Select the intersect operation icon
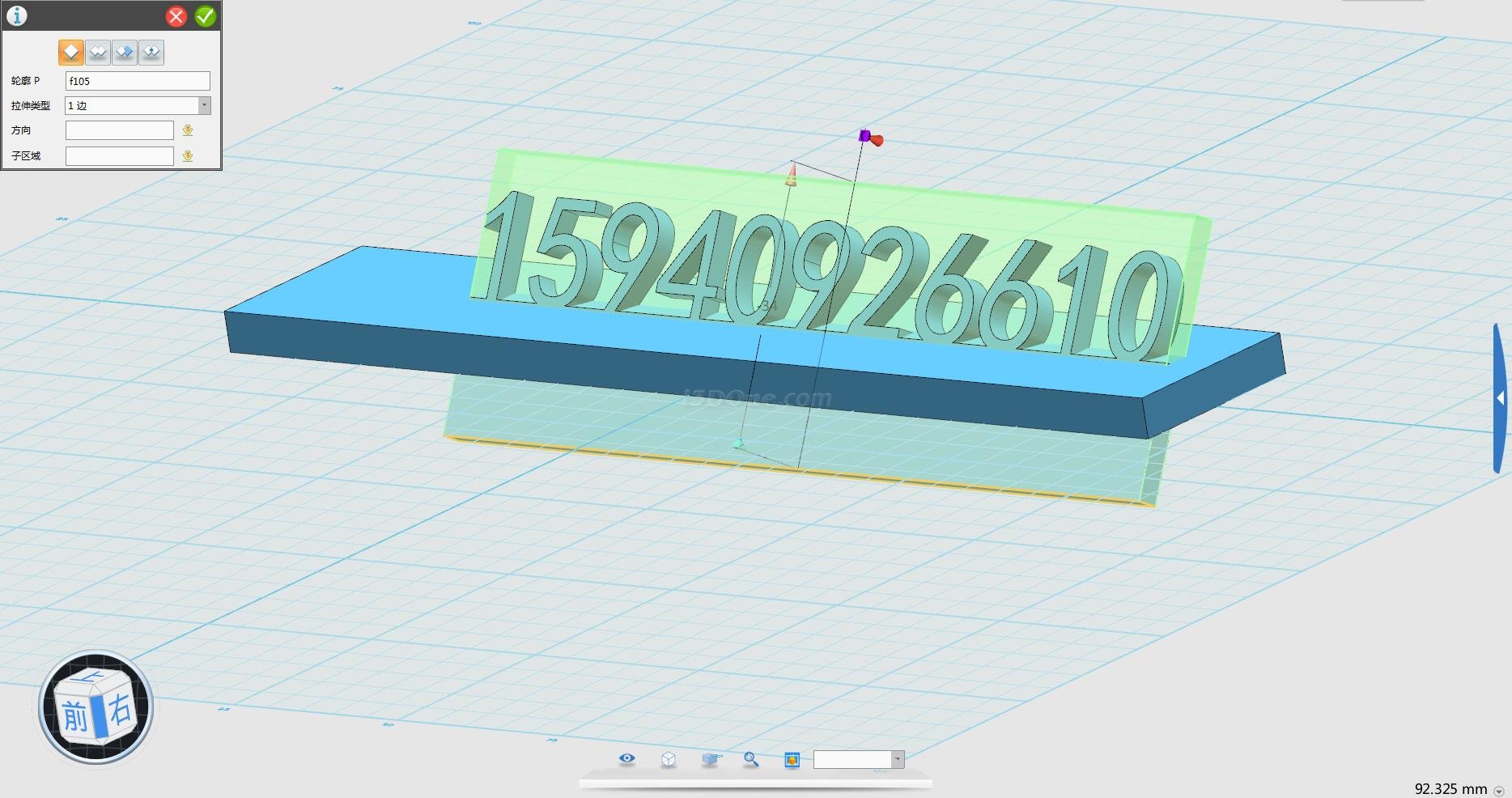 (x=151, y=52)
